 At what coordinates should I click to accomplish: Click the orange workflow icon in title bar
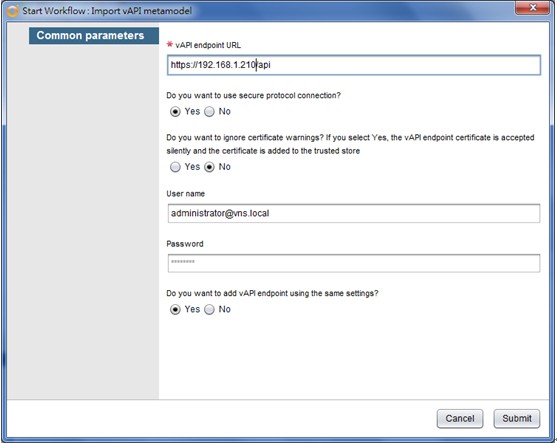[12, 11]
